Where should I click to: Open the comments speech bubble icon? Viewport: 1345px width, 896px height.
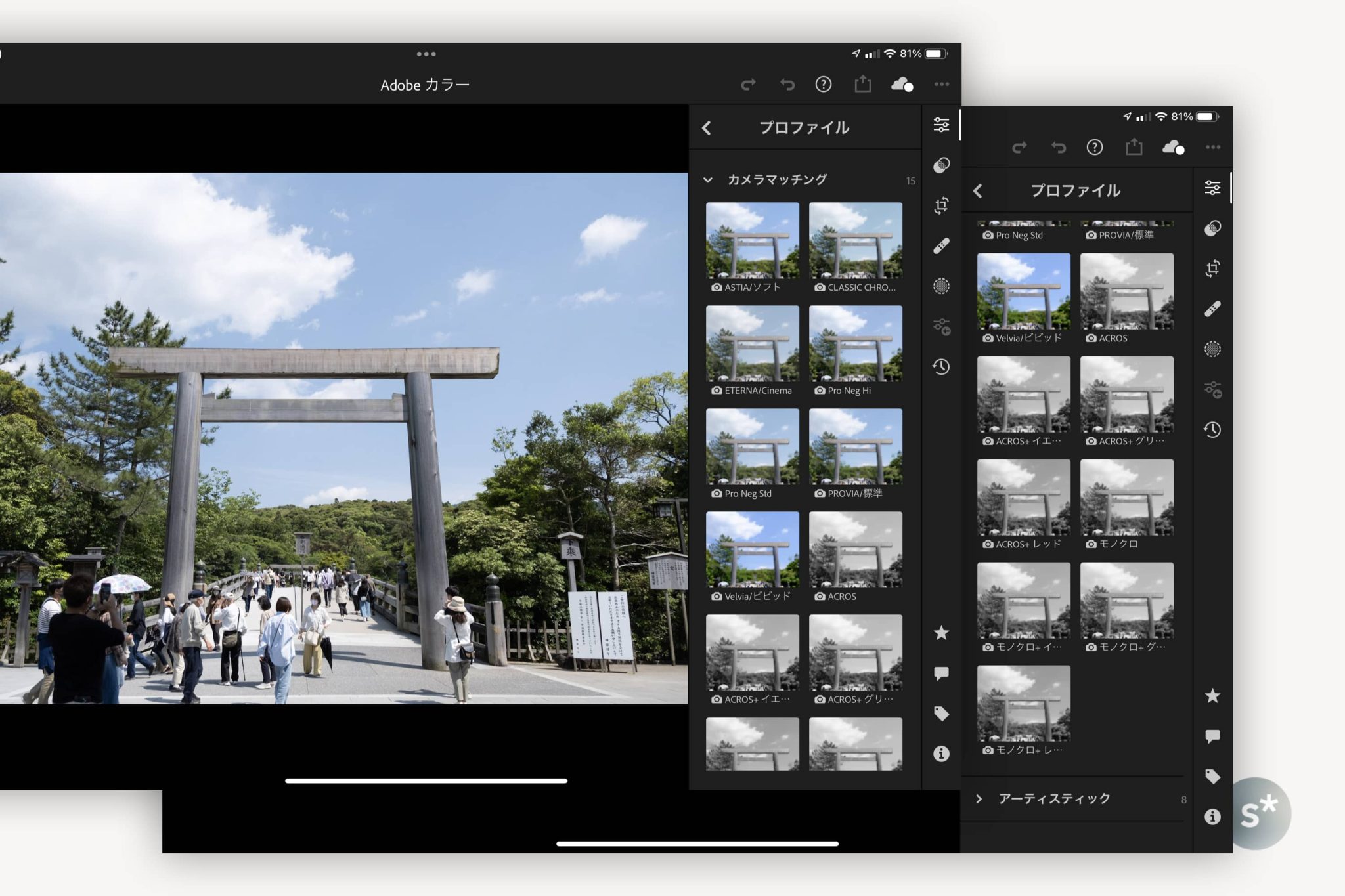coord(942,670)
